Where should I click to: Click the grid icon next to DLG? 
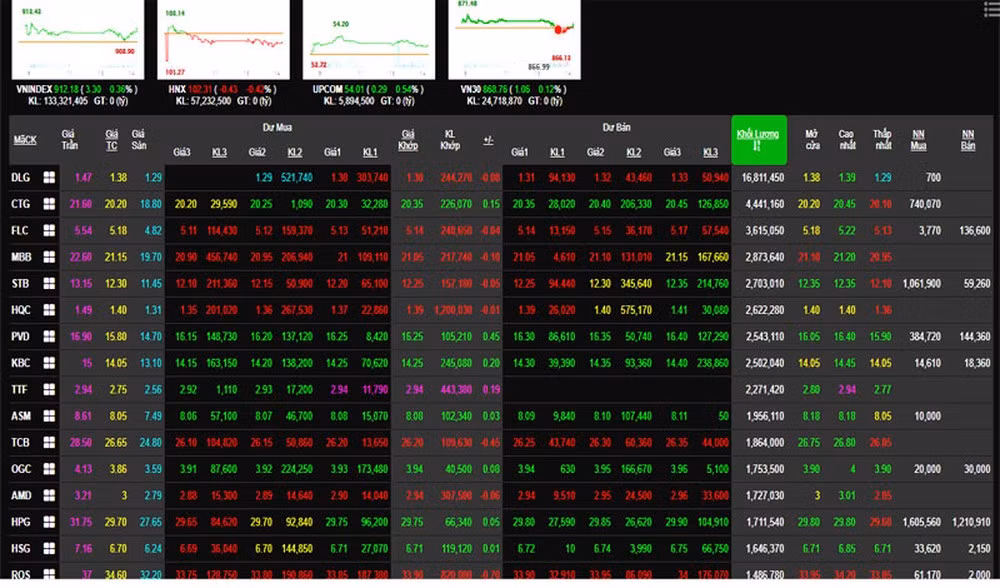pyautogui.click(x=47, y=177)
